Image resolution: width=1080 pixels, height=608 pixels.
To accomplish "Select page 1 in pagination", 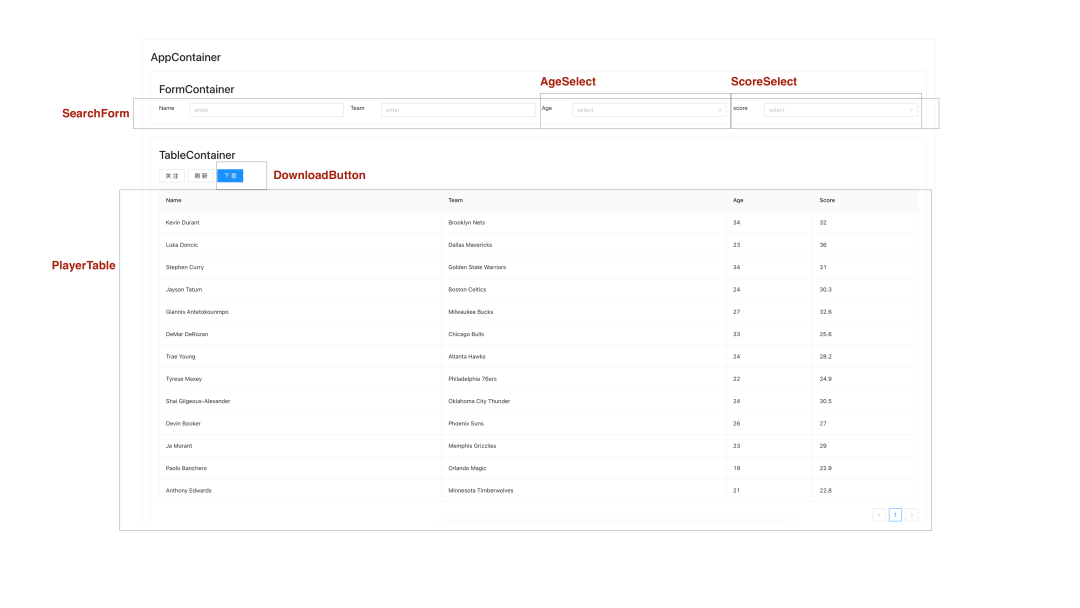I will [895, 515].
